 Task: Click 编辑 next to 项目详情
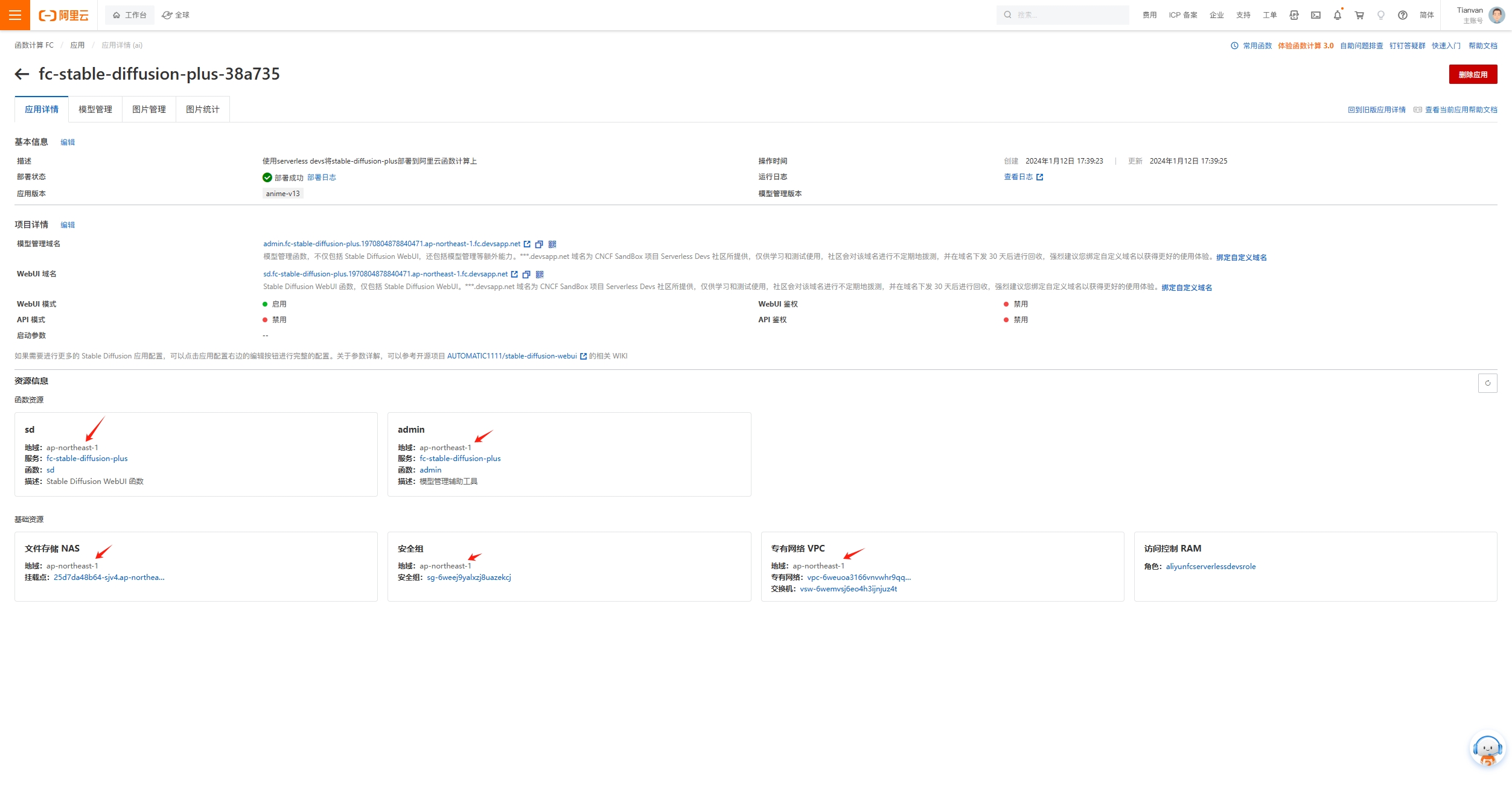tap(68, 225)
